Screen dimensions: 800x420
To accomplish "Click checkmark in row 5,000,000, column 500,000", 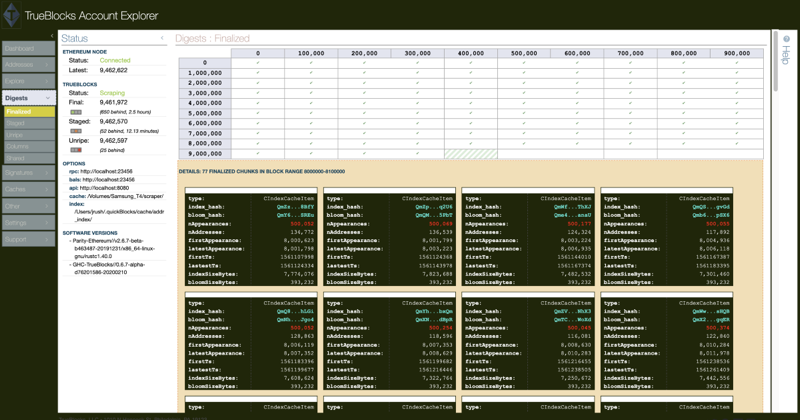I will [524, 113].
